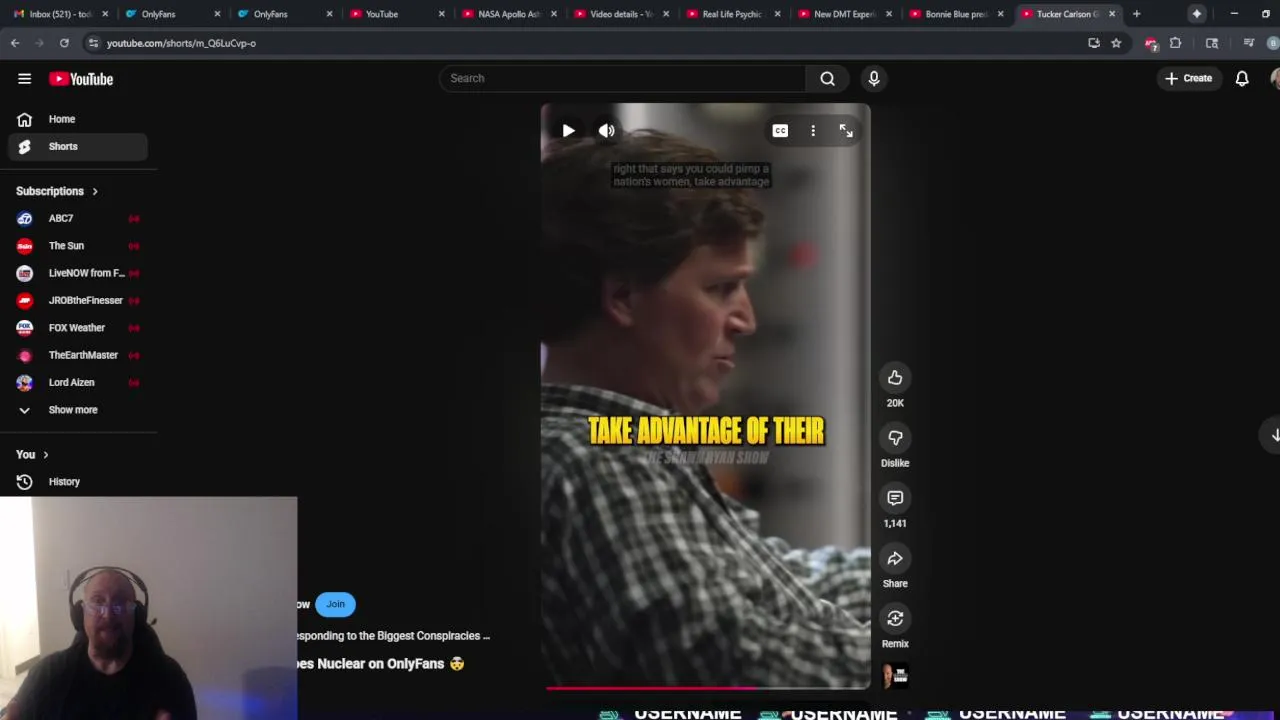1280x720 pixels.
Task: Like this Short with thumbs up
Action: point(895,378)
